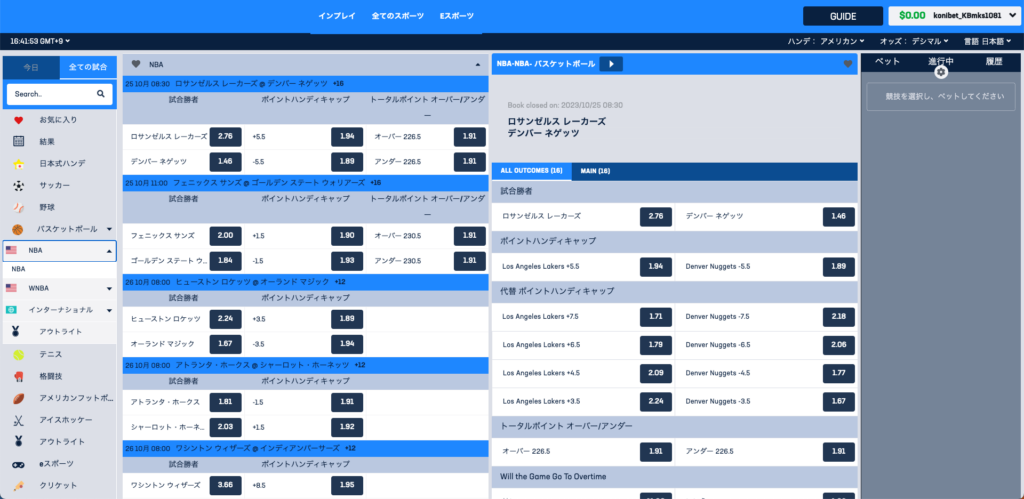The height and width of the screenshot is (499, 1024).
Task: Collapse the NBA match list arrow
Action: pyautogui.click(x=477, y=65)
